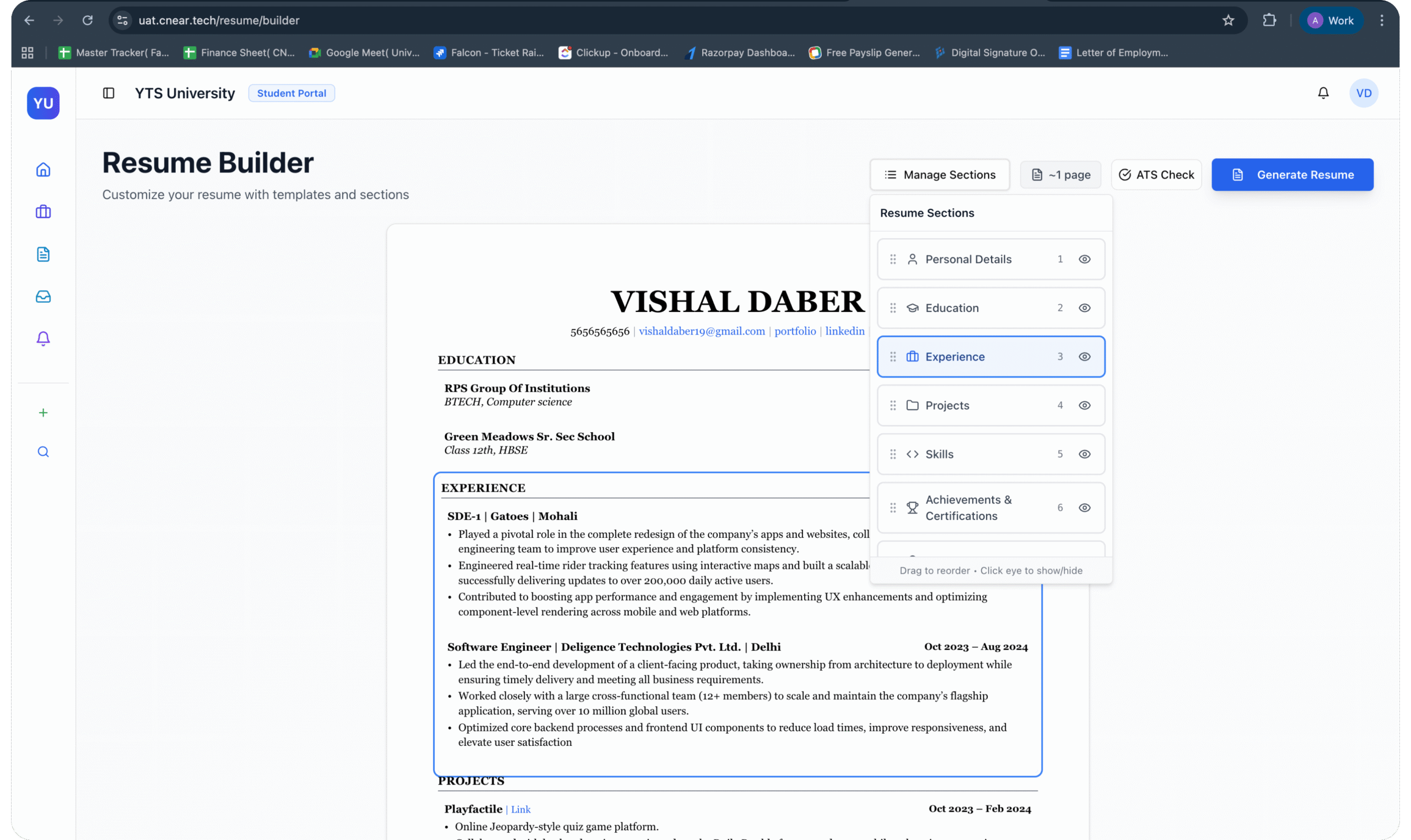Click the inbox tray icon in sidebar
Screen dimensions: 1411x840
43,297
